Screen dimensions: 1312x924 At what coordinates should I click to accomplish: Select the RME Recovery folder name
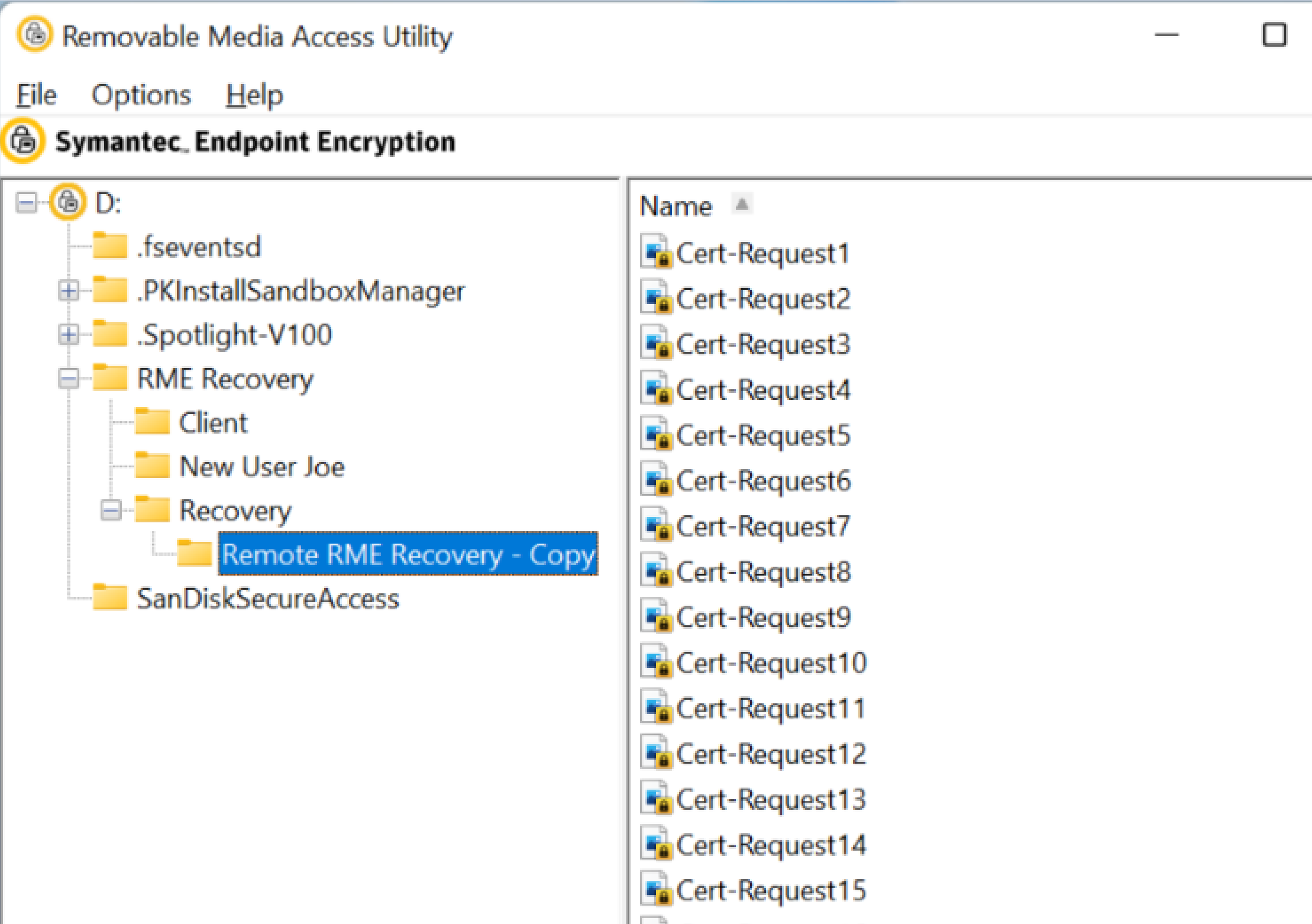tap(225, 379)
